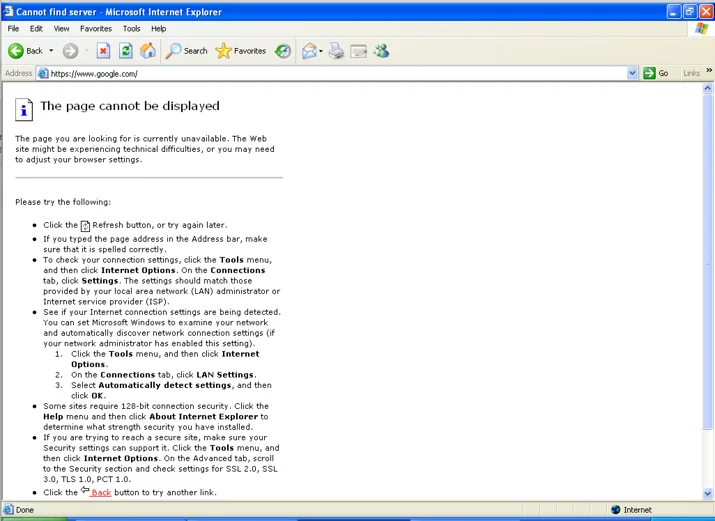715x521 pixels.
Task: Click the Links toolbar label
Action: tap(691, 73)
